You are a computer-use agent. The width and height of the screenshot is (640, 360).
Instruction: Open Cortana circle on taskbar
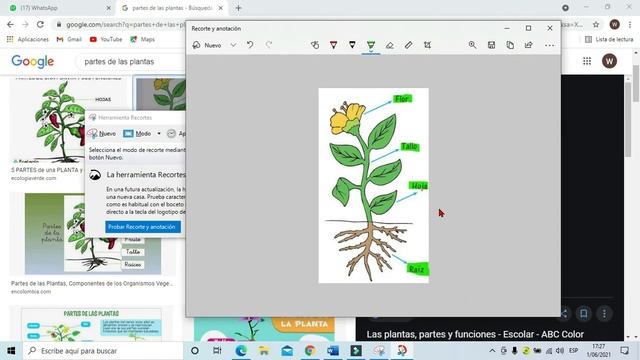[x=195, y=351]
